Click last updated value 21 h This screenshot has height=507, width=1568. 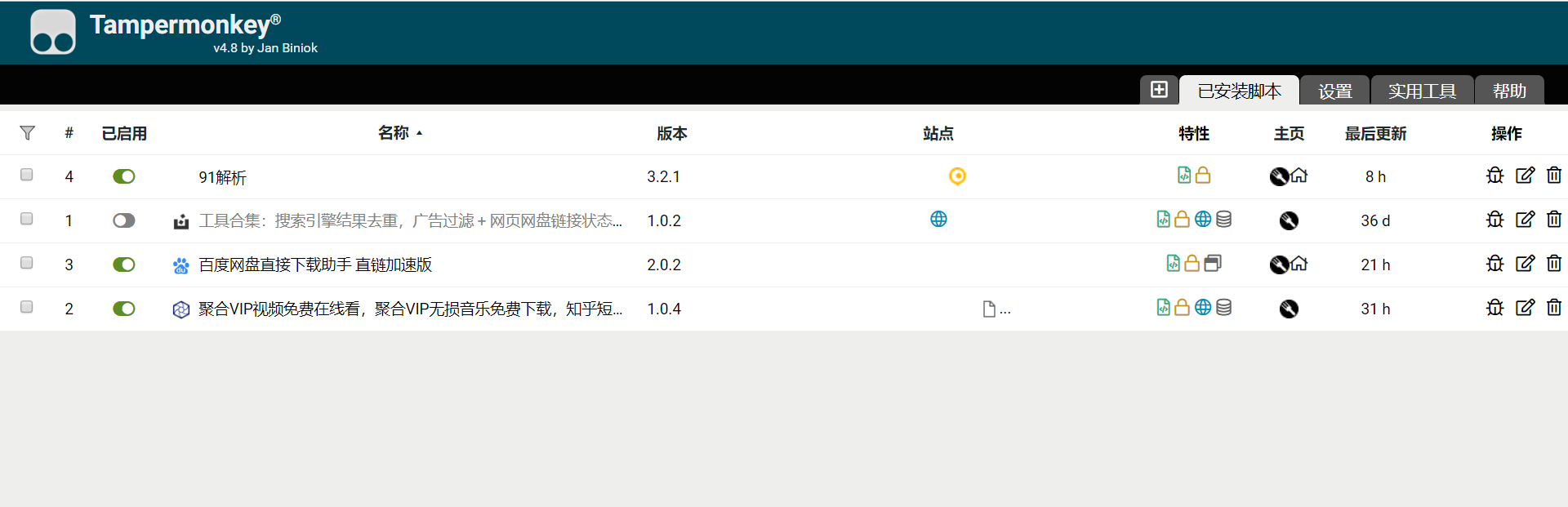(x=1375, y=265)
